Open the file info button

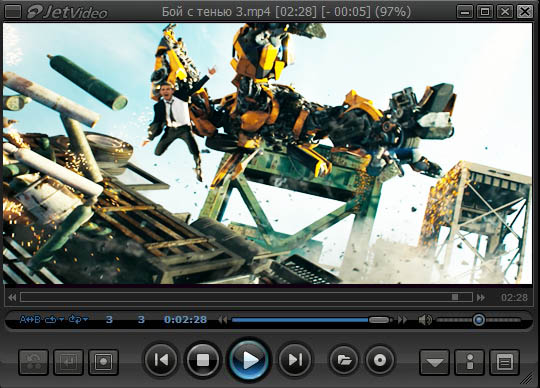coord(470,362)
